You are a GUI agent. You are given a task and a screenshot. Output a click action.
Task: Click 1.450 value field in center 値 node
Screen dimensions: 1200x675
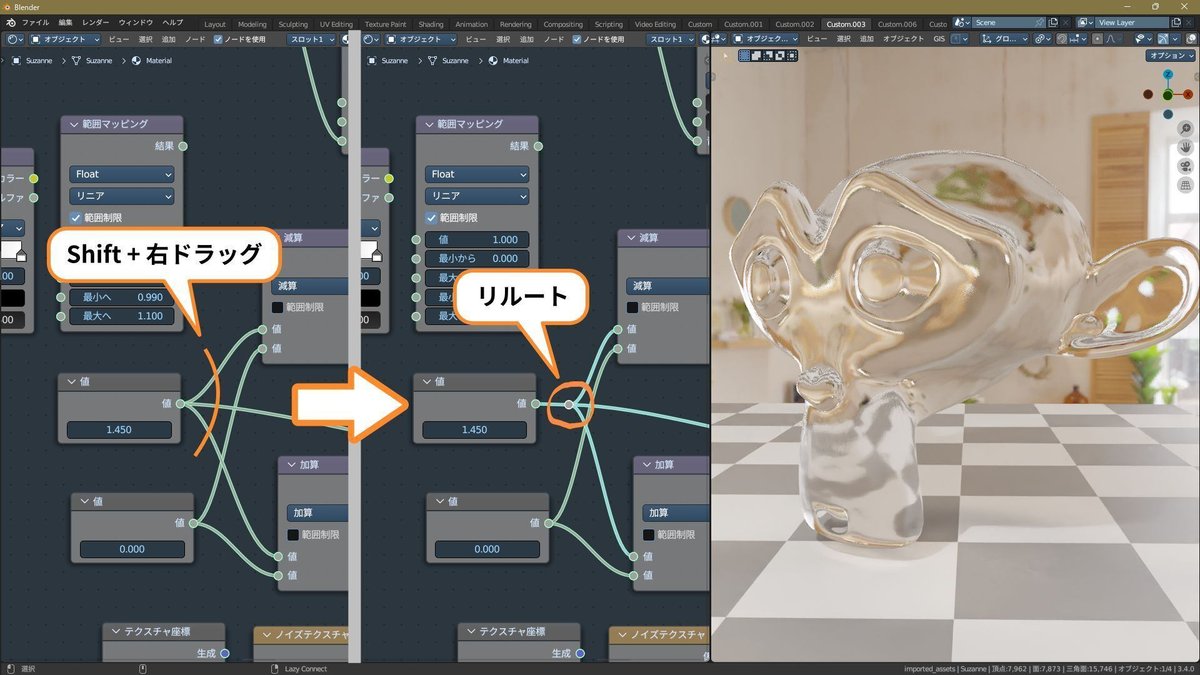click(475, 430)
